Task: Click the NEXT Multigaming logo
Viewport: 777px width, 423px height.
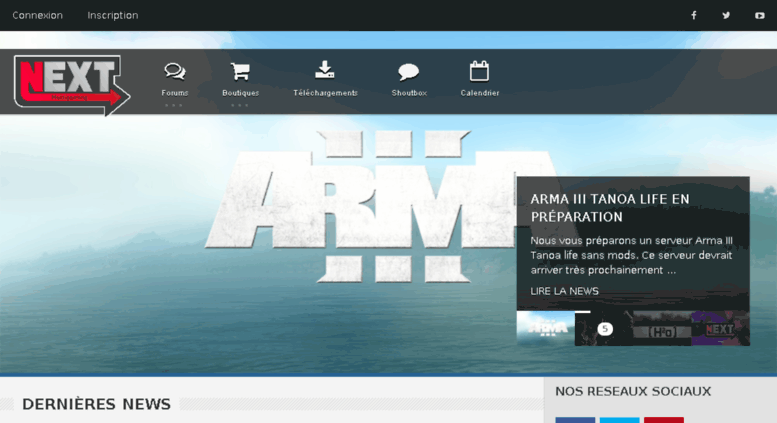Action: coord(72,85)
